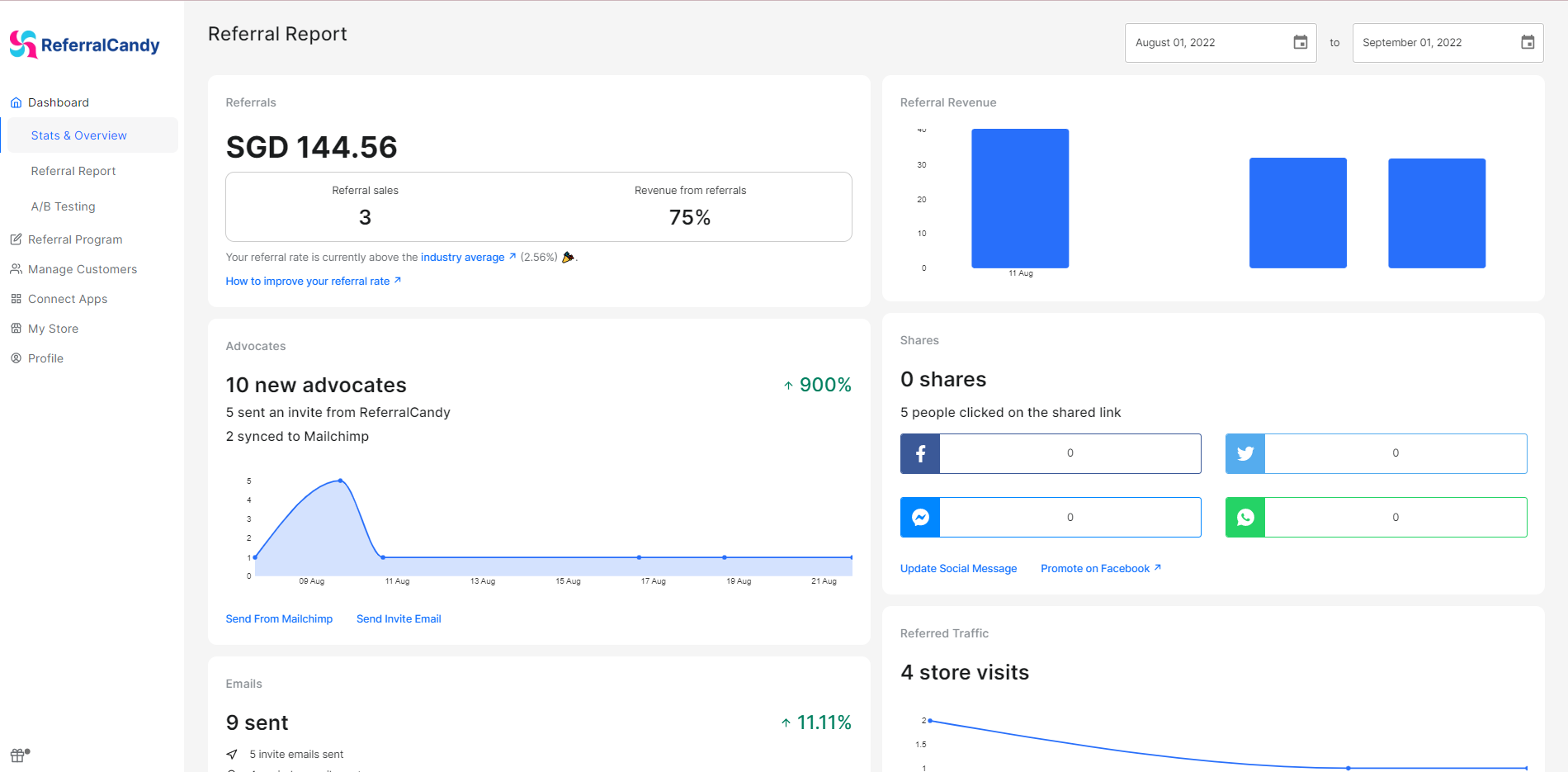Screen dimensions: 1568x772
Task: Open the September 01 end date picker
Action: click(x=1526, y=42)
